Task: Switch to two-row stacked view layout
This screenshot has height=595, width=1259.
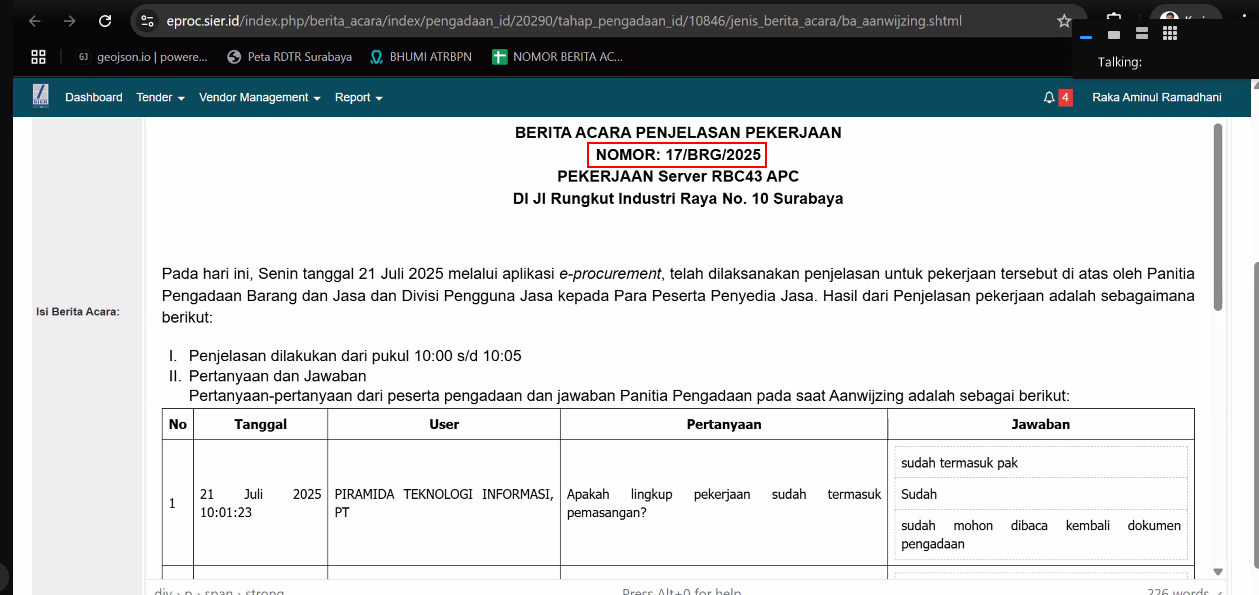Action: [1142, 35]
